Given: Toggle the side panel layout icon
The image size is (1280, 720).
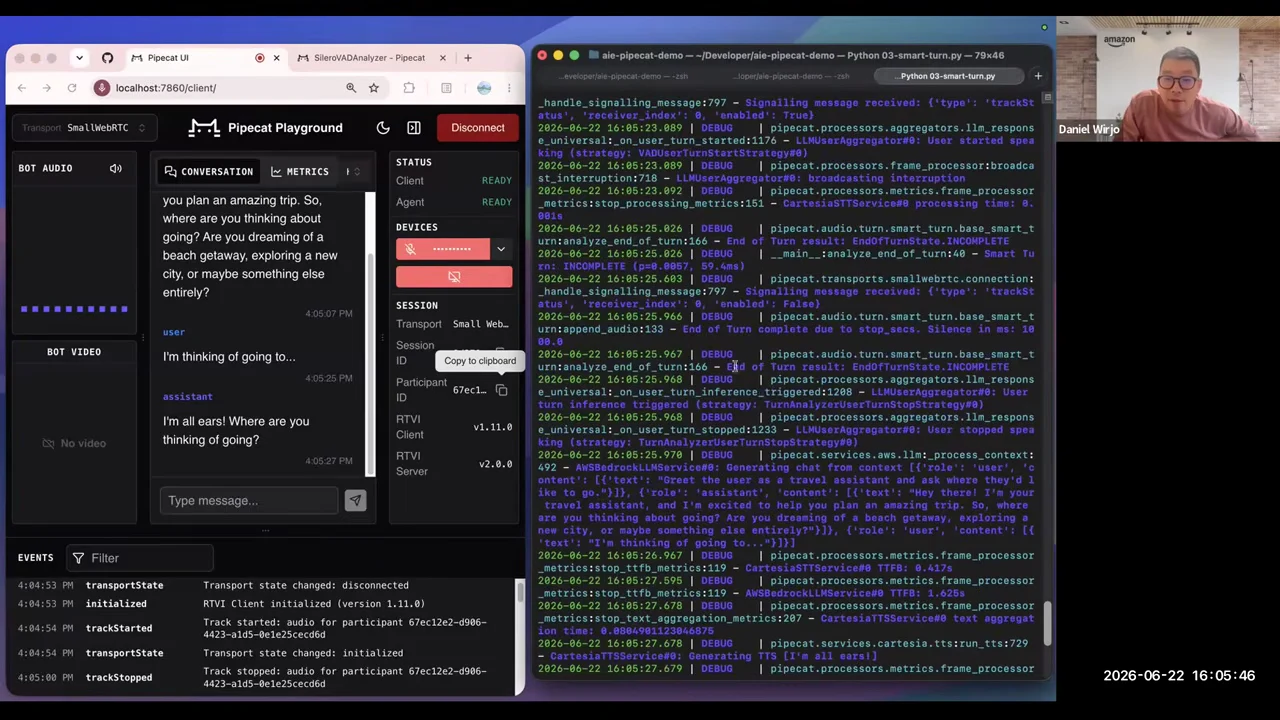Looking at the screenshot, I should tap(414, 128).
